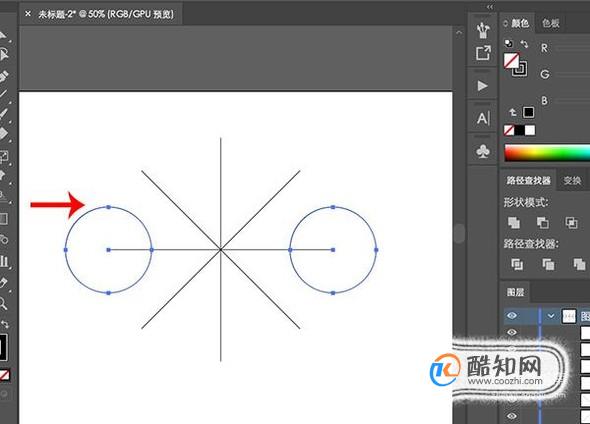The width and height of the screenshot is (590, 424).
Task: Switch to the 变换 tab
Action: 572,181
